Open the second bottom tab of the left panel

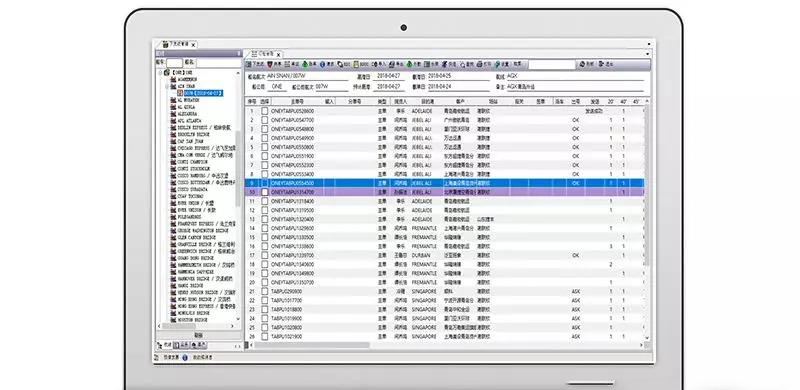(x=181, y=346)
